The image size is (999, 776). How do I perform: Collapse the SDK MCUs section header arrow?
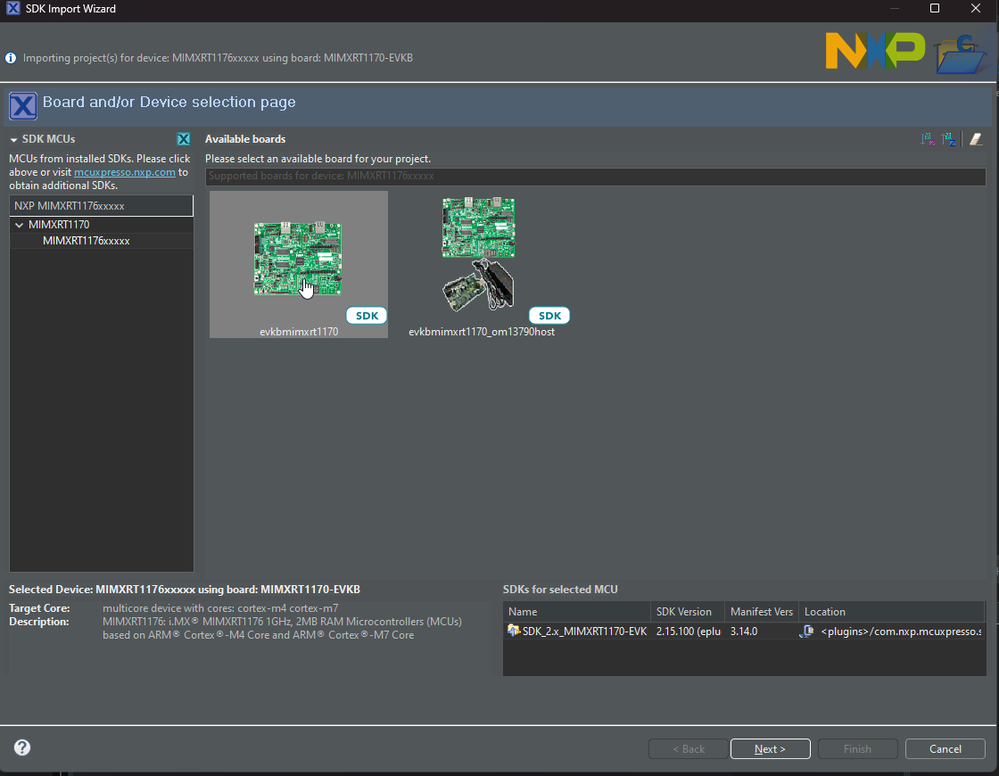pyautogui.click(x=12, y=139)
